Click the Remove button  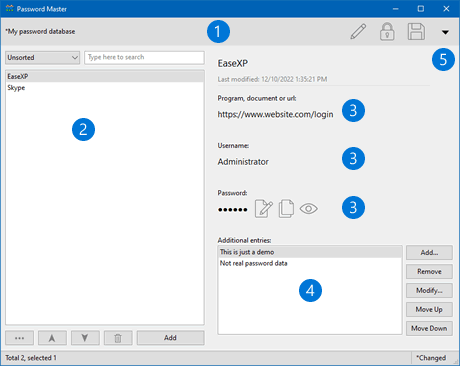coord(429,272)
